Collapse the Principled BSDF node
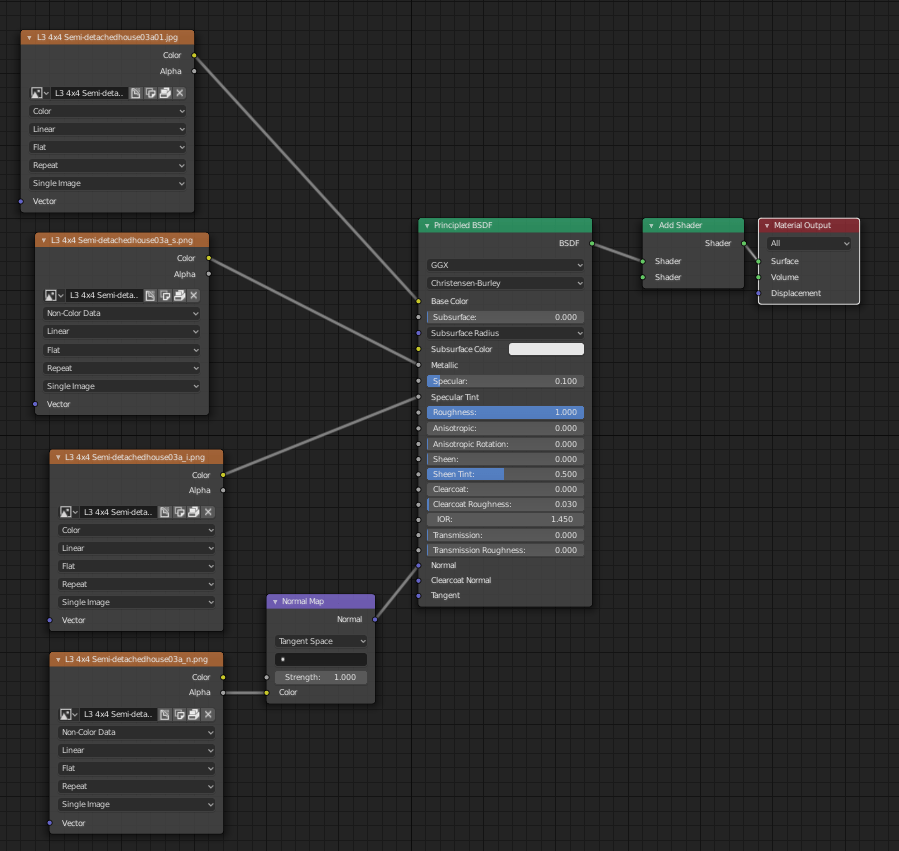Image resolution: width=899 pixels, height=851 pixels. point(427,226)
